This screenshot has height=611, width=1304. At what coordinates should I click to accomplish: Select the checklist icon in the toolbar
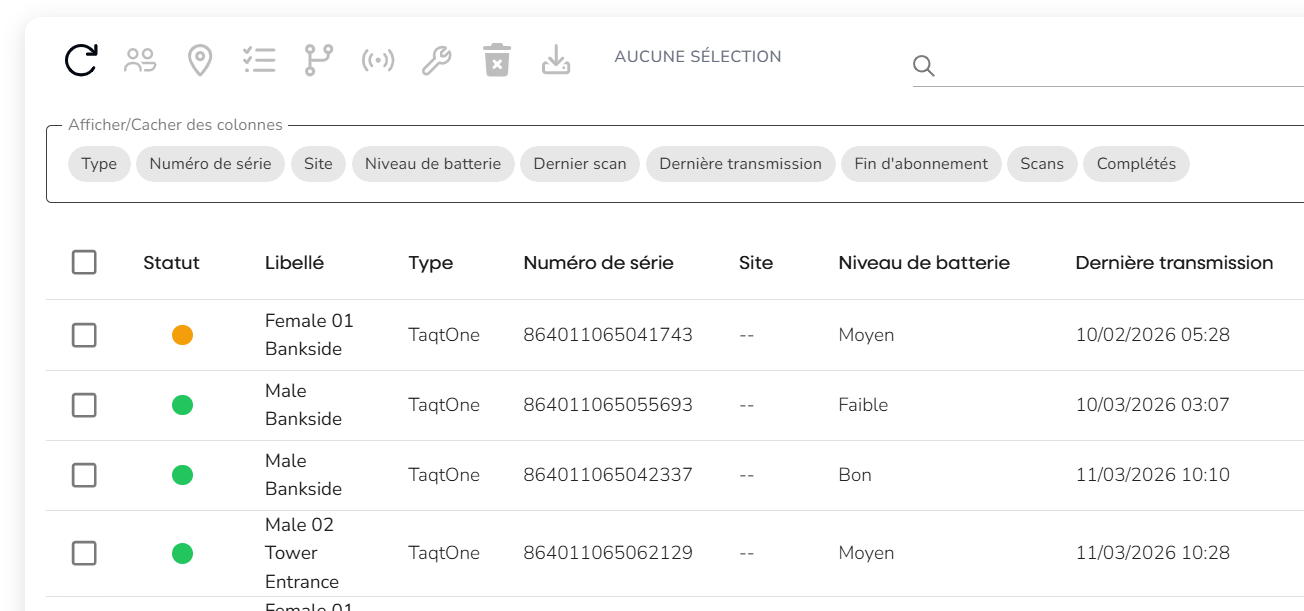[x=259, y=59]
